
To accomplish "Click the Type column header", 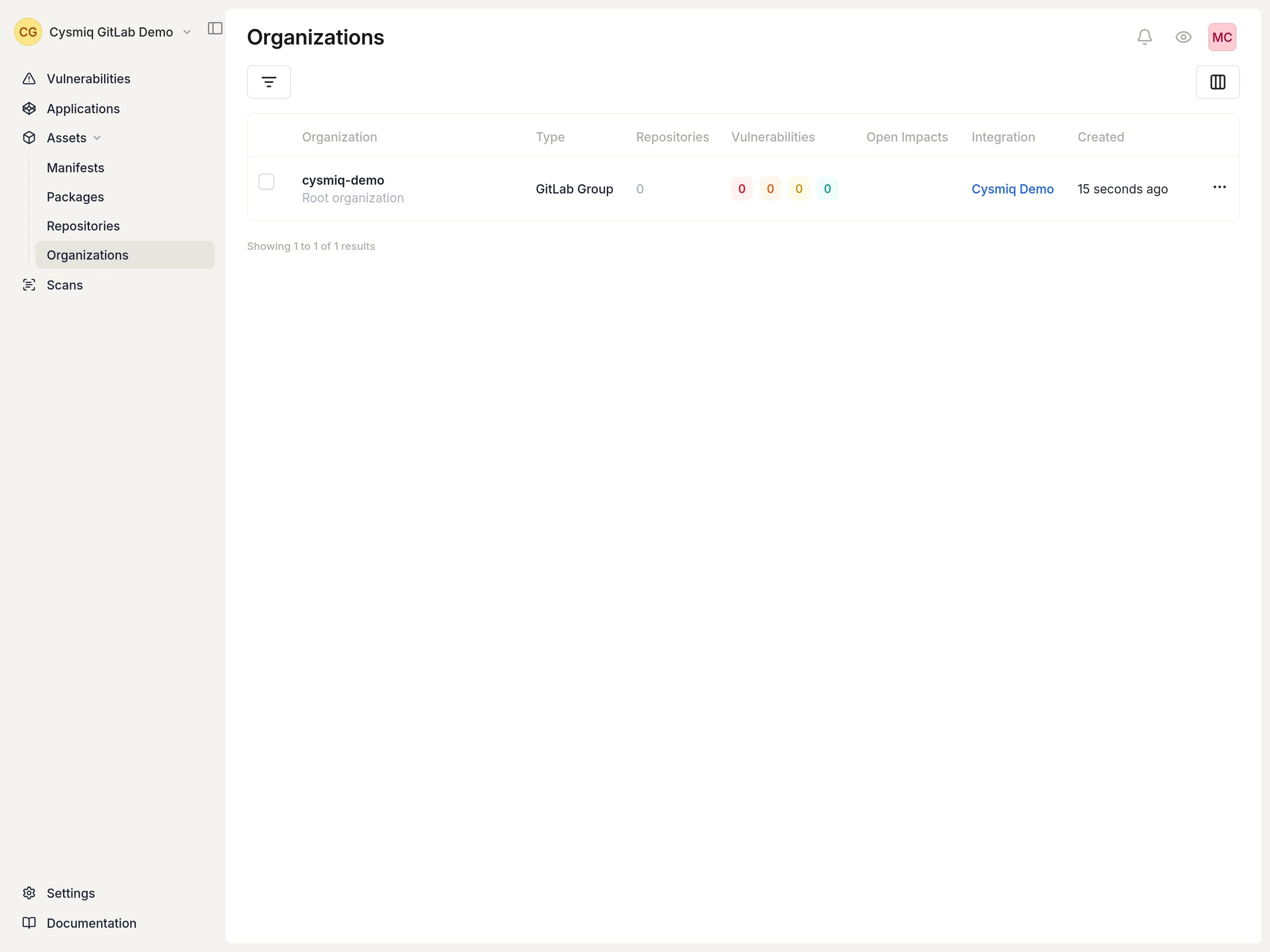I will (550, 137).
